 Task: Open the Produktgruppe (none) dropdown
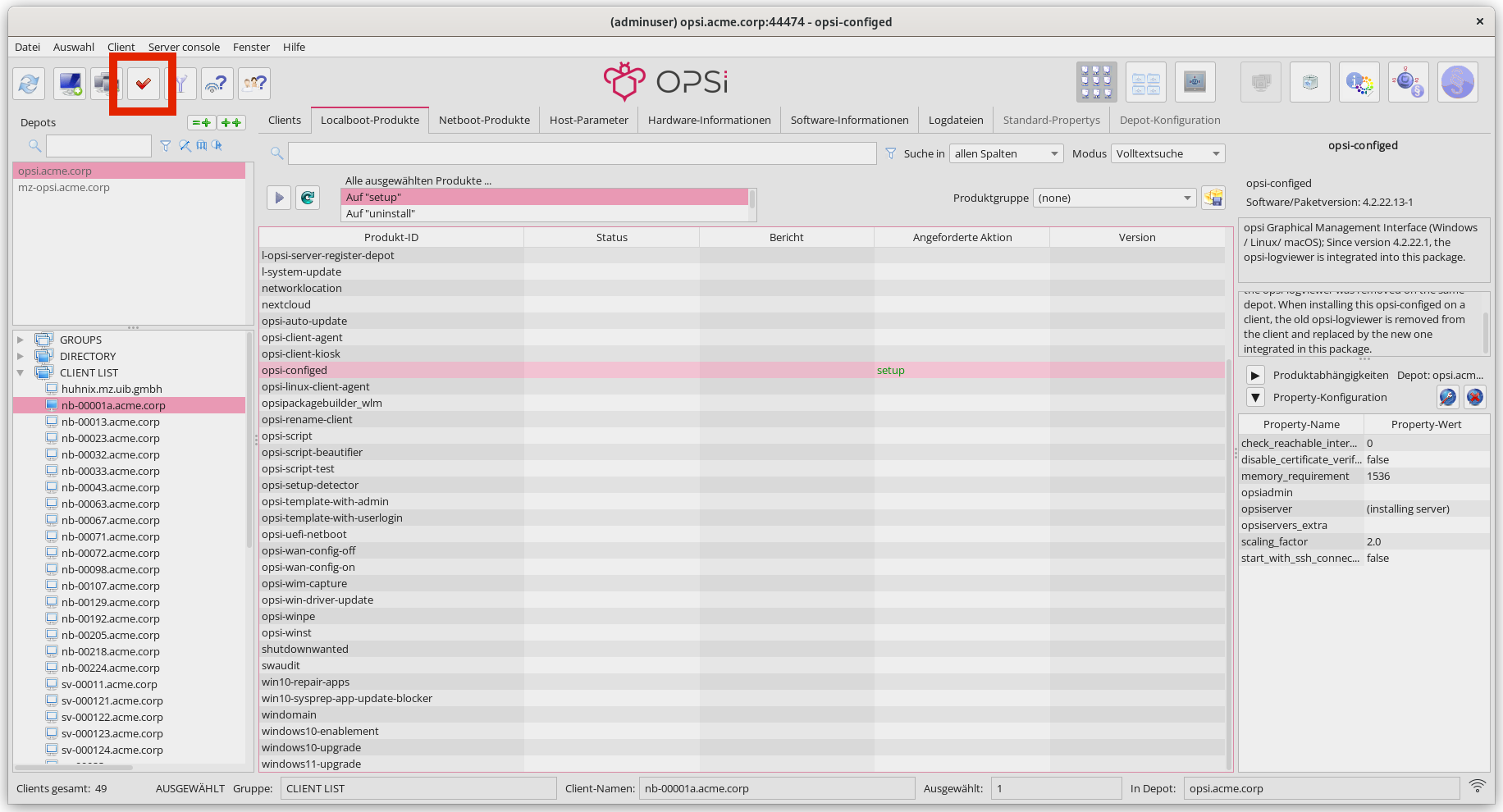point(1114,198)
